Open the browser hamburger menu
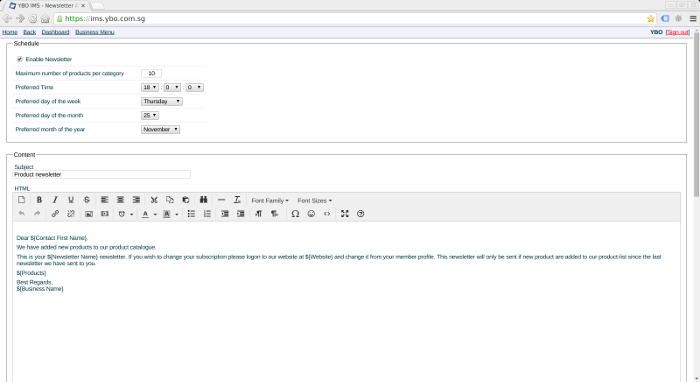700x382 pixels. click(x=693, y=19)
